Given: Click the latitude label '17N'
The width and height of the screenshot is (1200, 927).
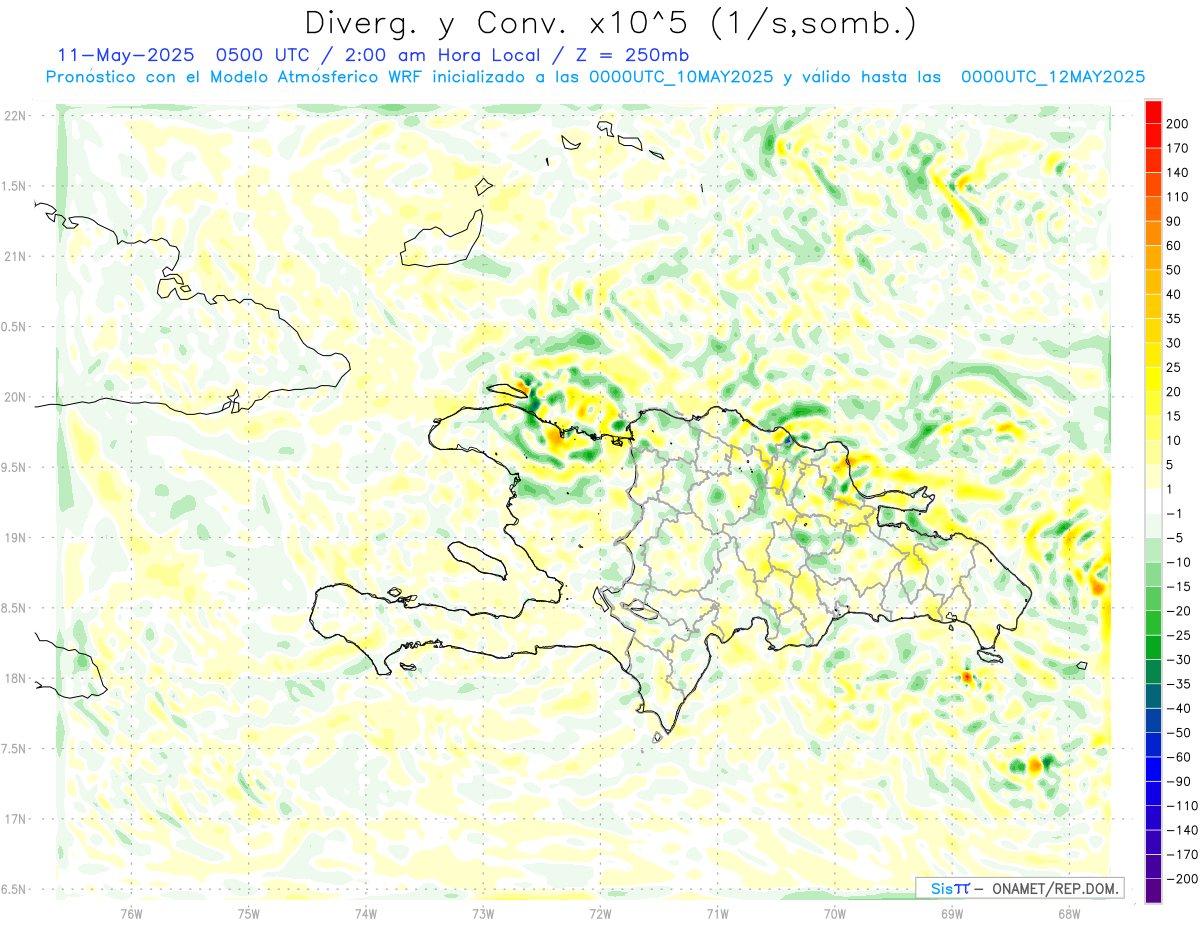Looking at the screenshot, I should (x=15, y=819).
